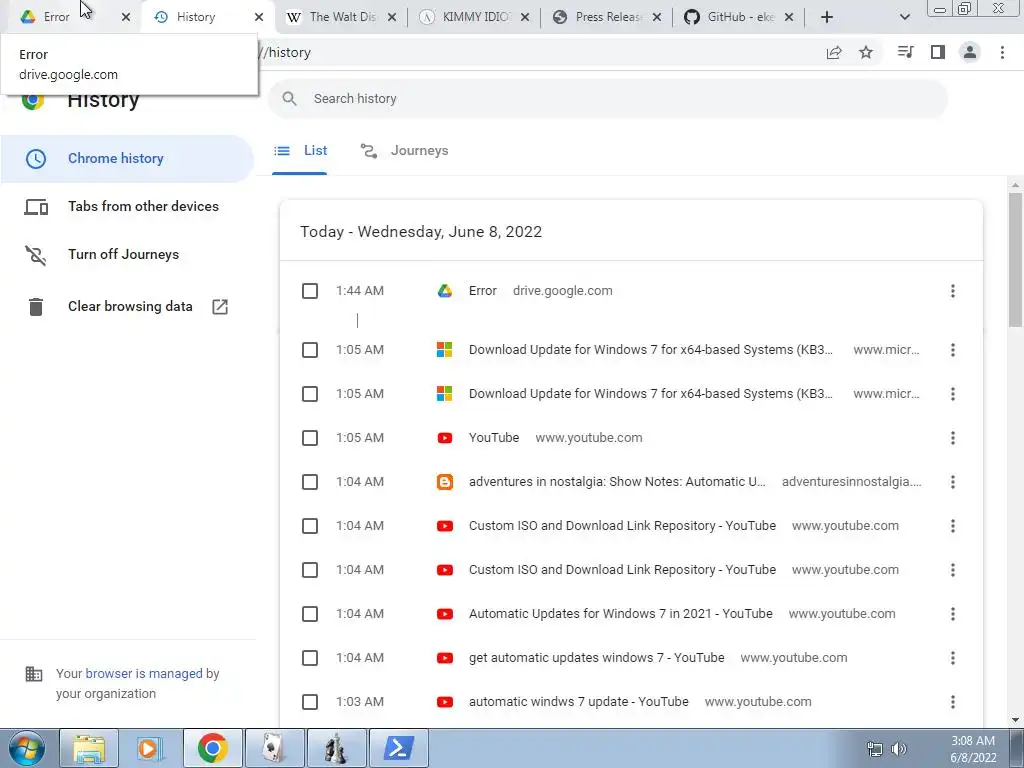This screenshot has width=1024, height=768.
Task: Check the 1:44 AM Error entry checkbox
Action: click(310, 291)
